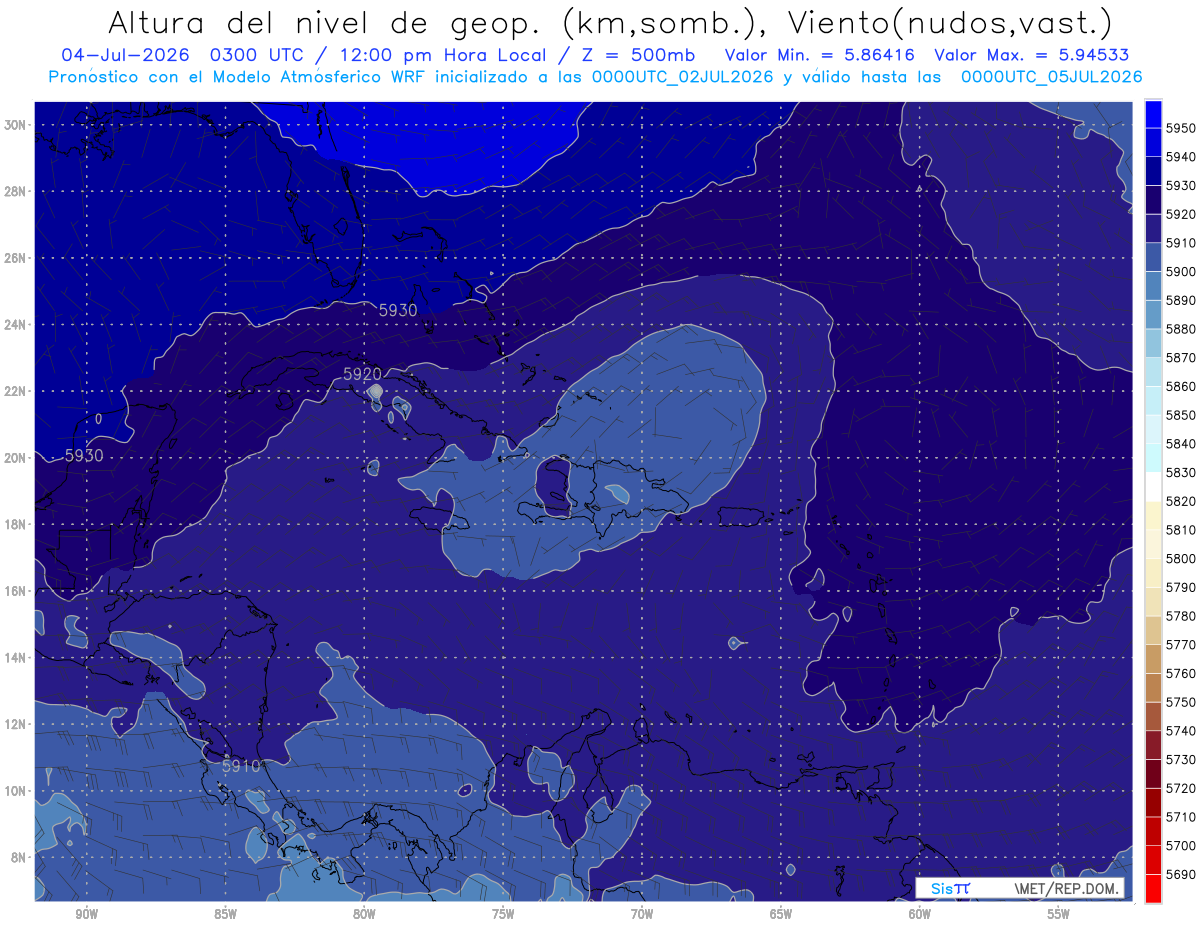The image size is (1200, 927).
Task: Click longitude label '70W'
Action: click(642, 914)
